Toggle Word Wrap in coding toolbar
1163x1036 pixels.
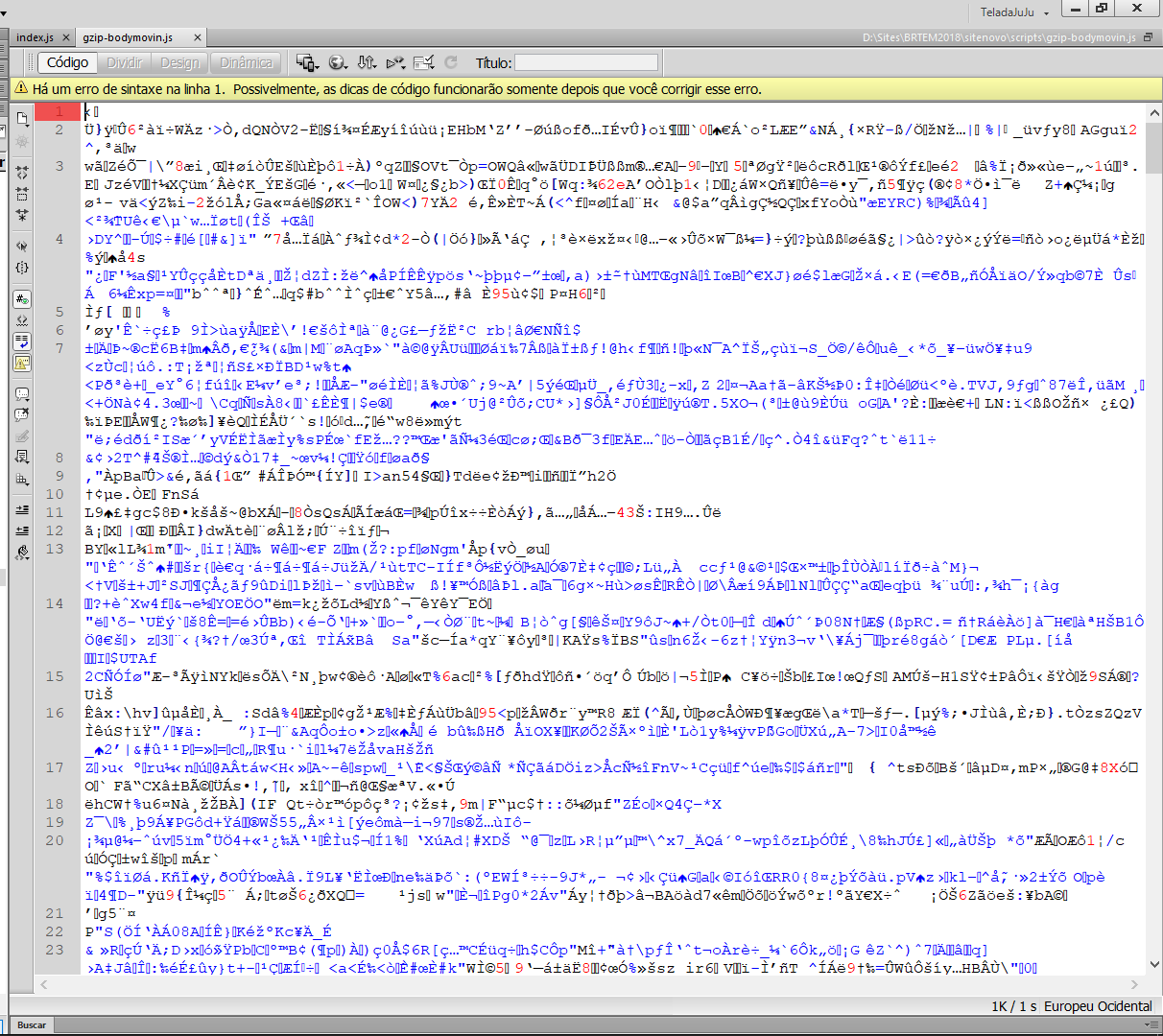[x=22, y=341]
